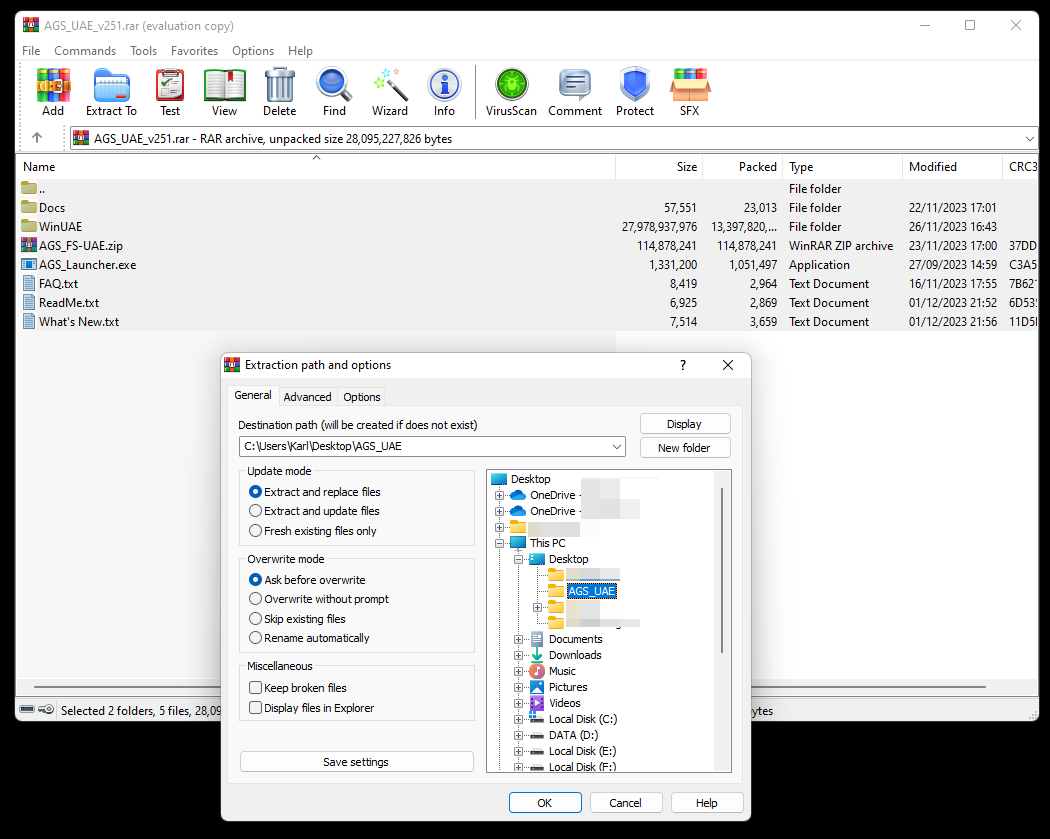Open Extract To from the toolbar
The height and width of the screenshot is (839, 1050).
click(111, 92)
